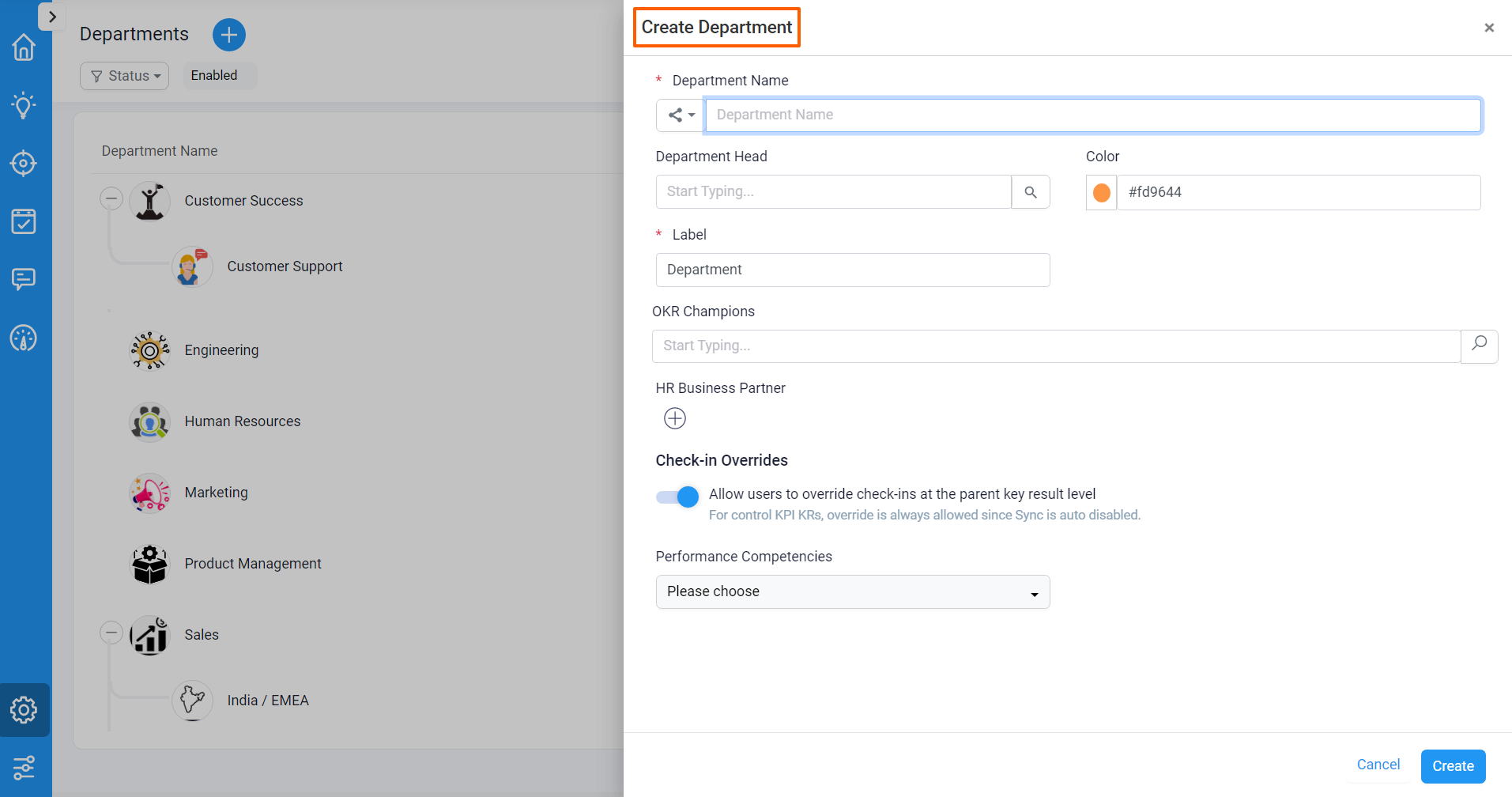Open the lightbulb insights icon in the sidebar
1512x797 pixels.
24,105
